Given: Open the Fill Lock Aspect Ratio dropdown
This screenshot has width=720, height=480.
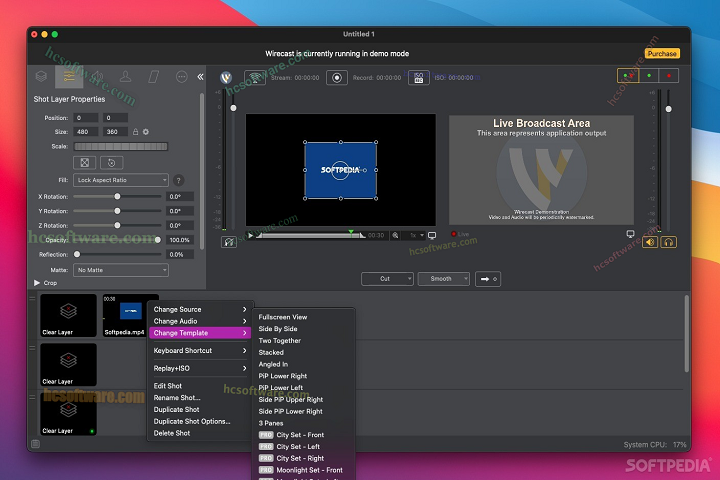Looking at the screenshot, I should [x=121, y=180].
